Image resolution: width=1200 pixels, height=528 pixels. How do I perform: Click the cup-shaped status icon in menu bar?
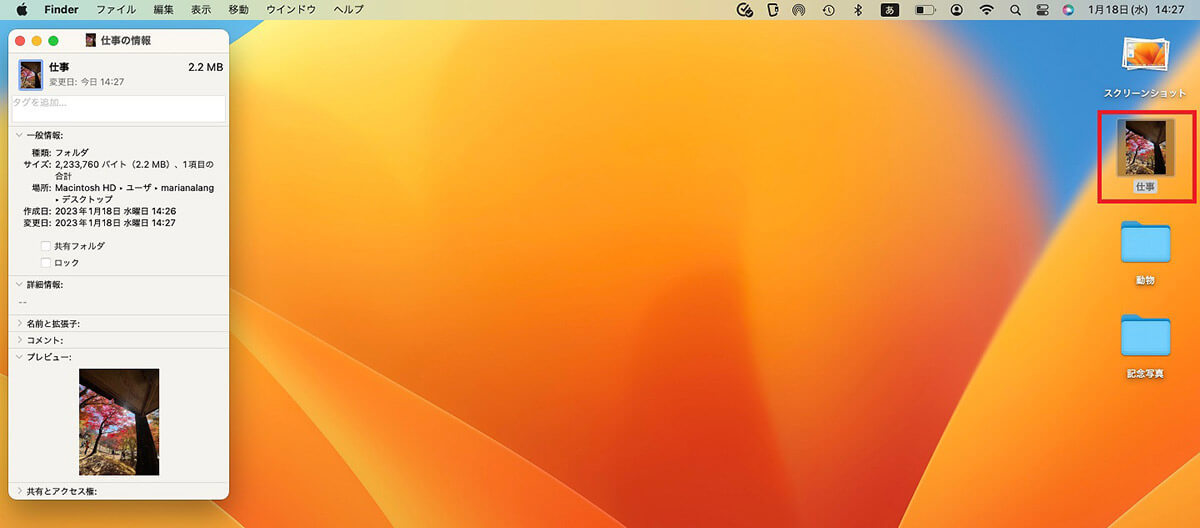click(771, 9)
